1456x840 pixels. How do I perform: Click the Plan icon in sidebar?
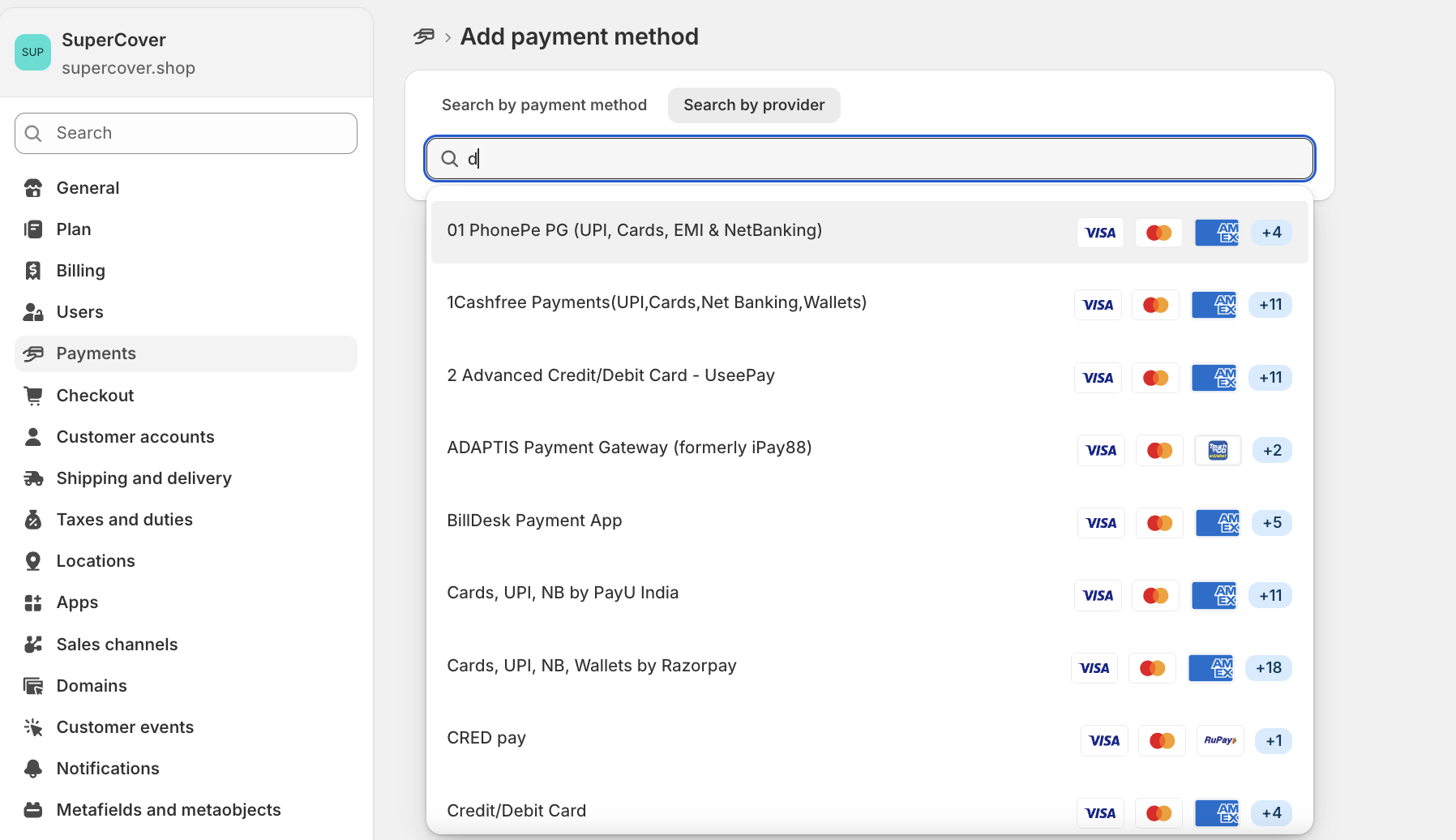(33, 229)
